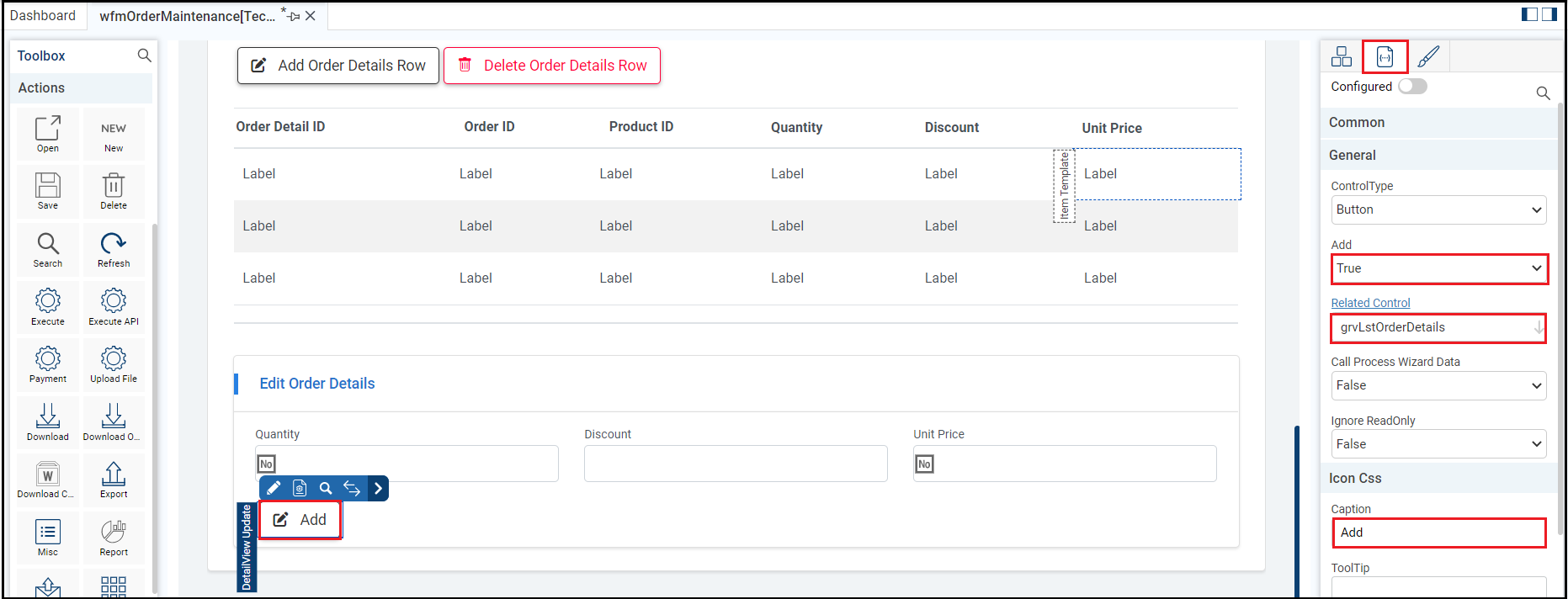
Task: Switch to the Dashboard tab
Action: 43,16
